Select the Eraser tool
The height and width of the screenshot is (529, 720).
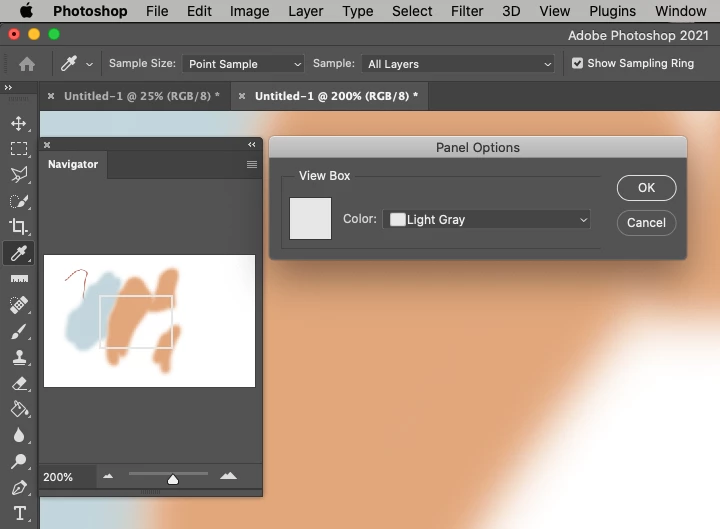click(19, 383)
